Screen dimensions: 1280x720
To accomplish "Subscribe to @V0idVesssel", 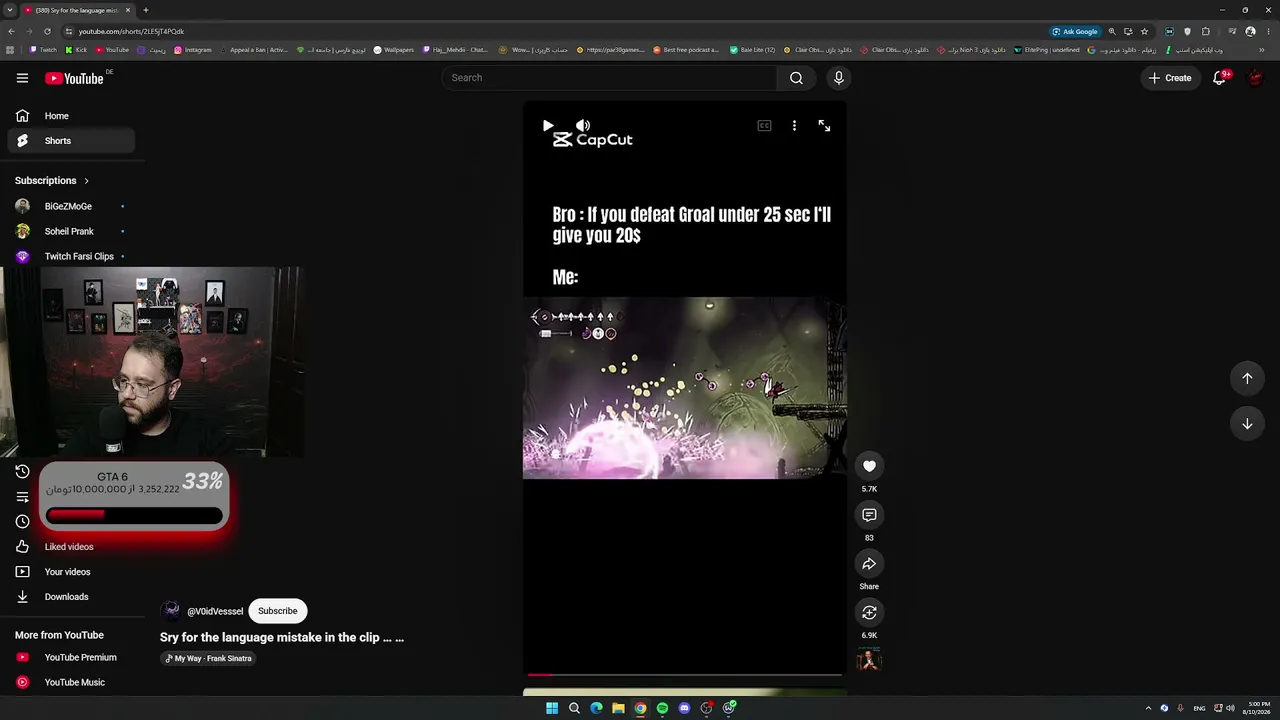I will click(x=277, y=611).
